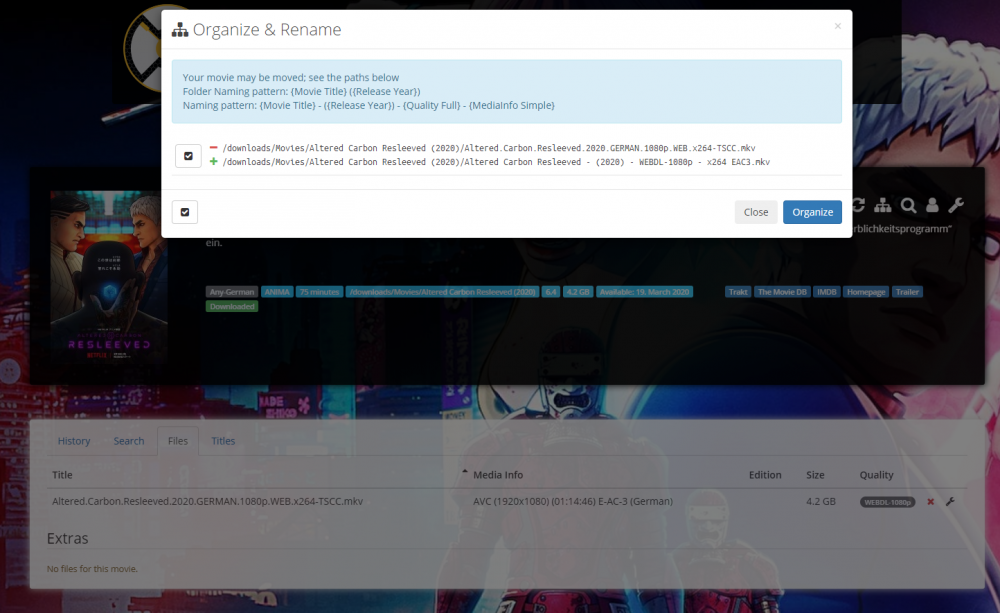The width and height of the screenshot is (1000, 613).
Task: Close the Organize & Rename dialog via Close button
Action: [x=756, y=212]
